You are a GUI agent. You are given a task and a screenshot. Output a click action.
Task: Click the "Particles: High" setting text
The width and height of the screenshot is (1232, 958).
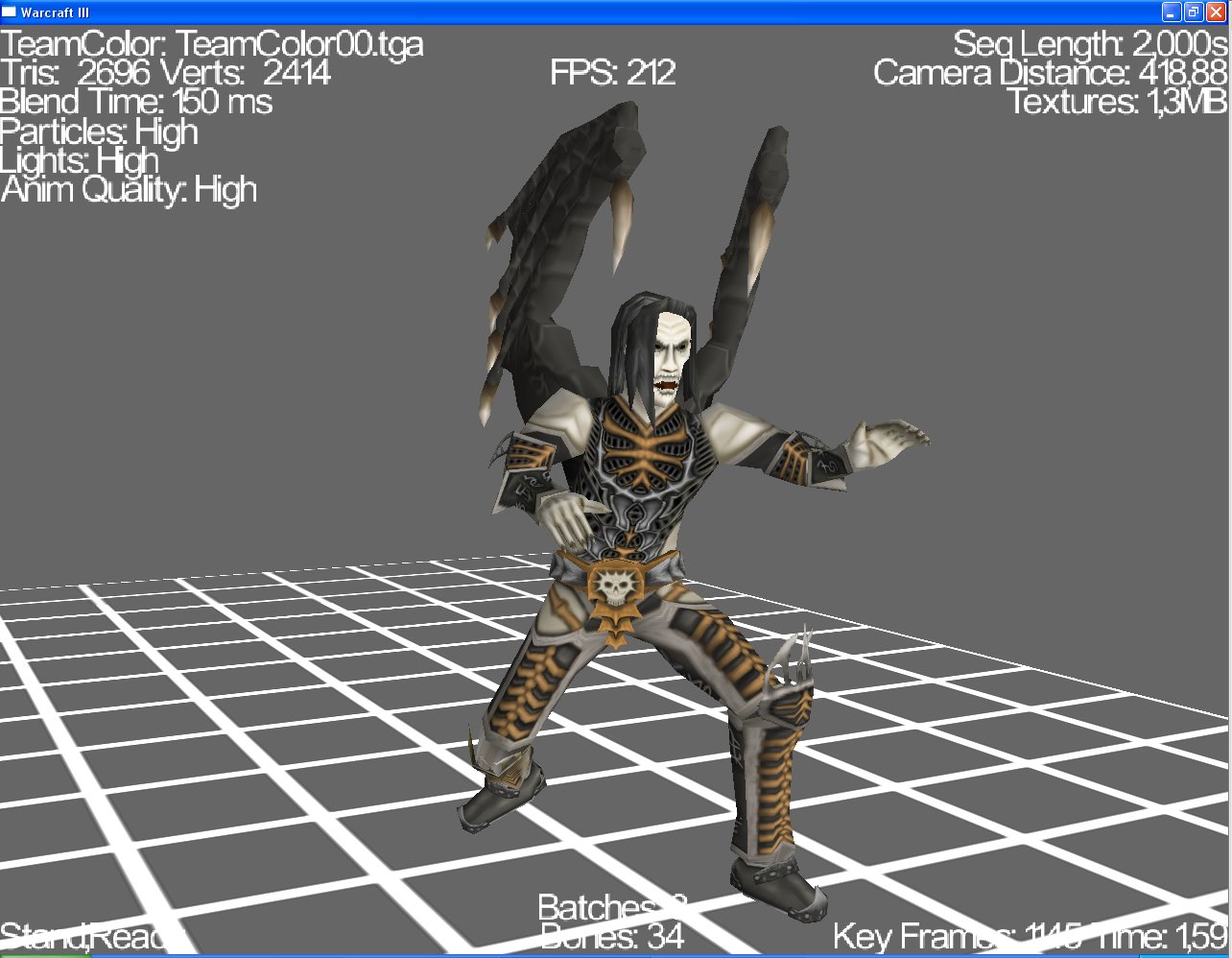point(99,132)
